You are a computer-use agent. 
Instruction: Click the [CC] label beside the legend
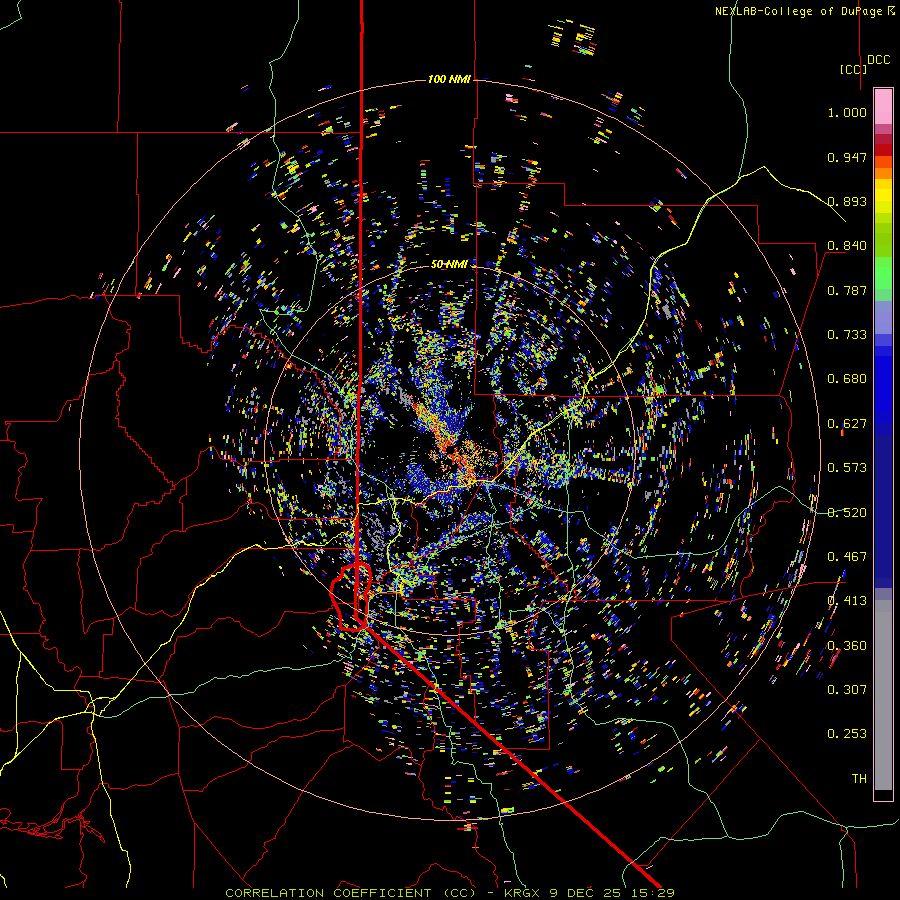[x=853, y=69]
